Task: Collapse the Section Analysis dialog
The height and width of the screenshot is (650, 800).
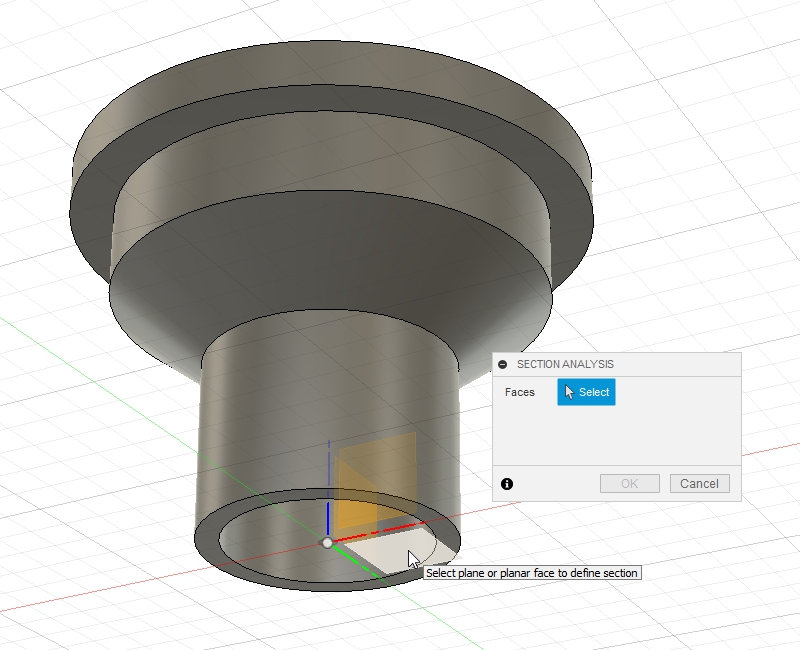Action: pyautogui.click(x=503, y=365)
